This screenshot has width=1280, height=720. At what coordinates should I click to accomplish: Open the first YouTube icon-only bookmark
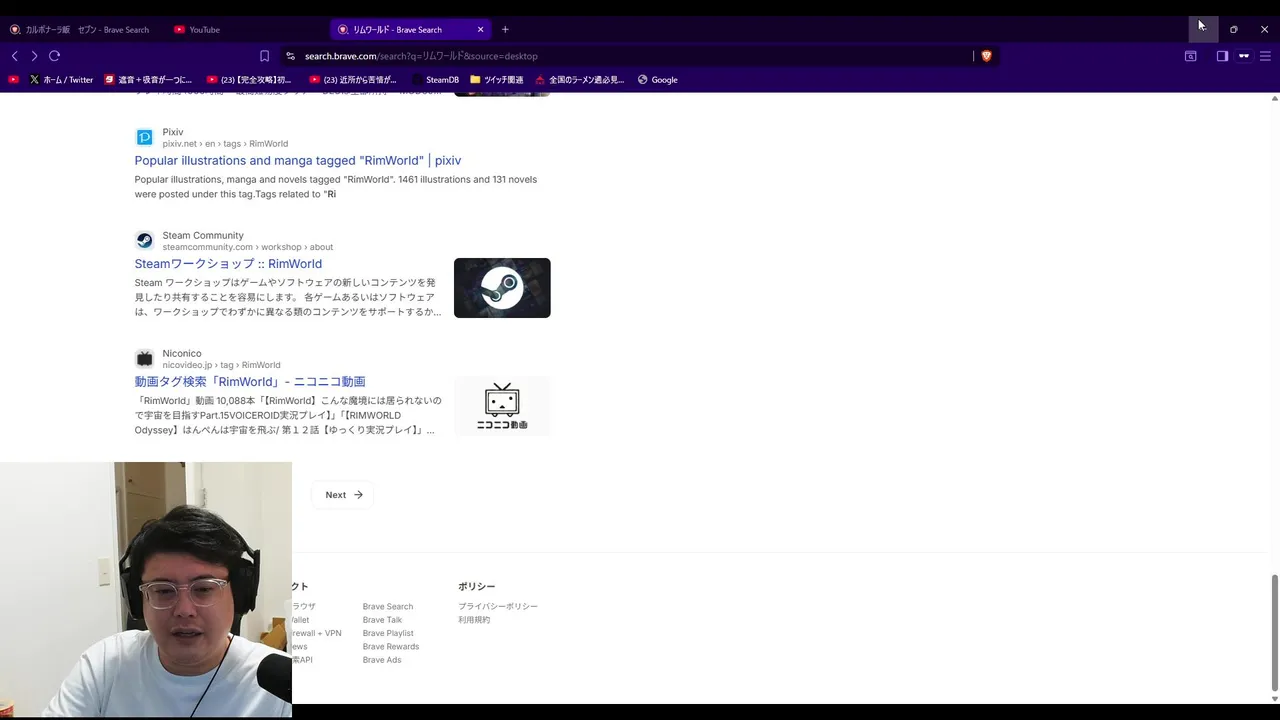pos(13,80)
